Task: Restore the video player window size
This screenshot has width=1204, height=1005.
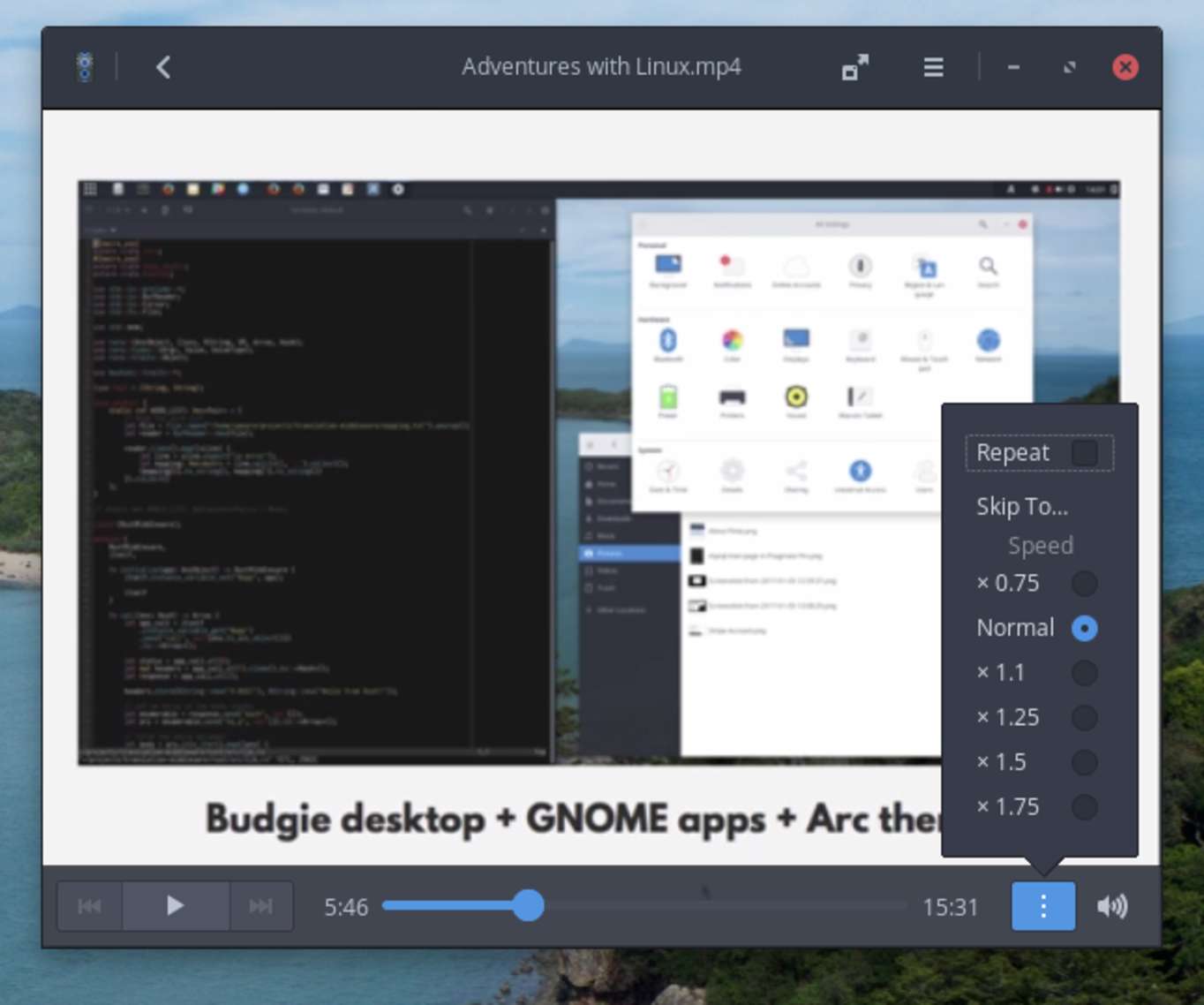Action: 1070,67
